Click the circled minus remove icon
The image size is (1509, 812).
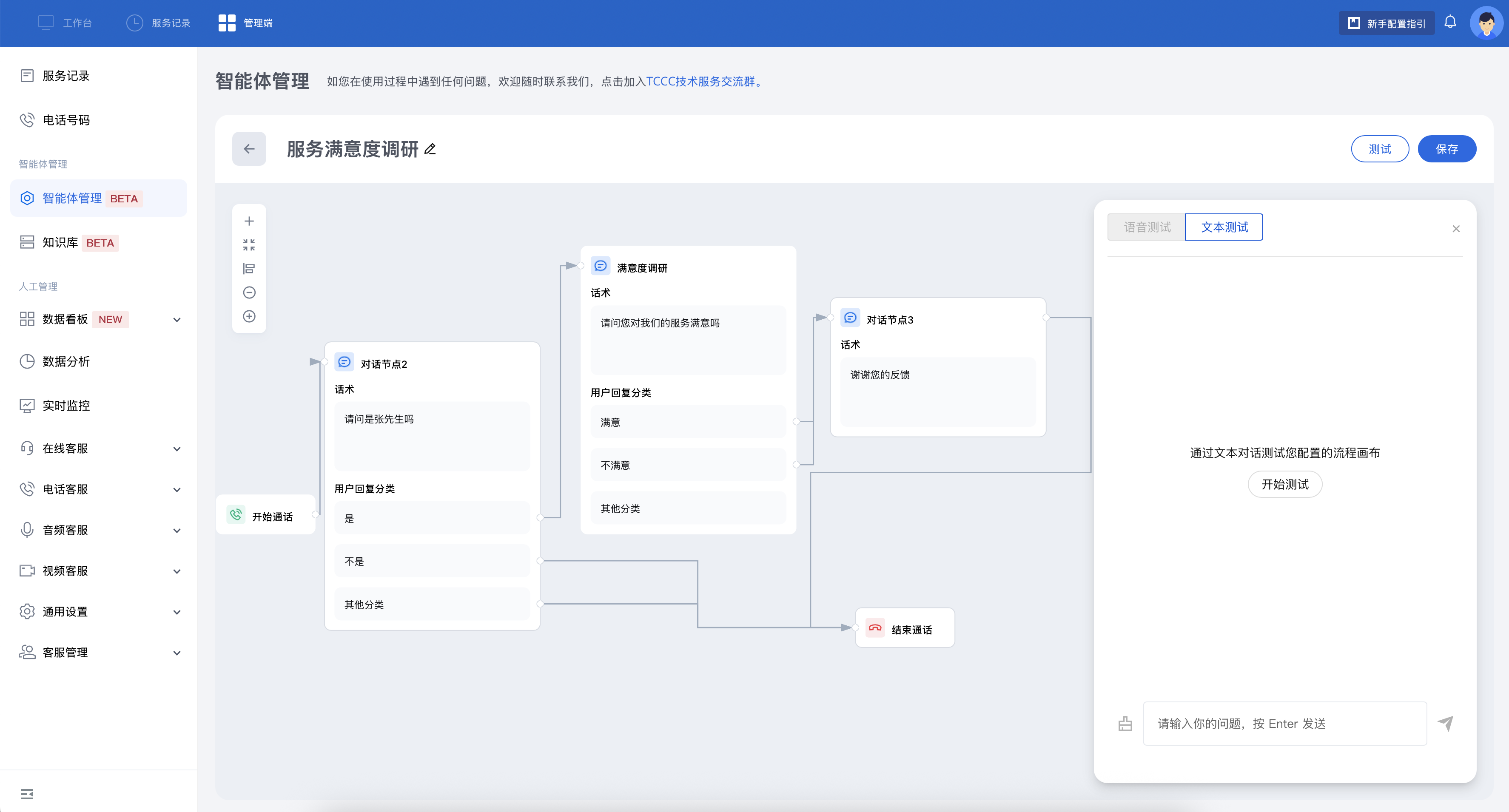click(249, 293)
